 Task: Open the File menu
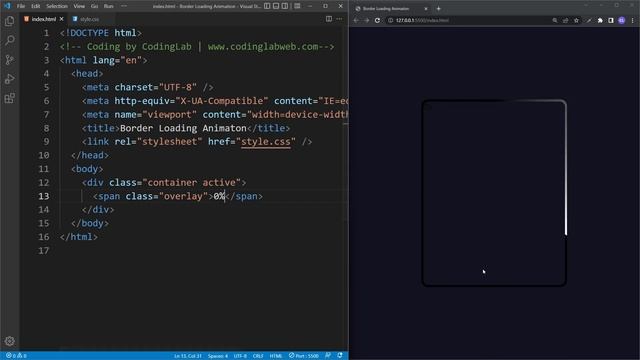pos(21,6)
